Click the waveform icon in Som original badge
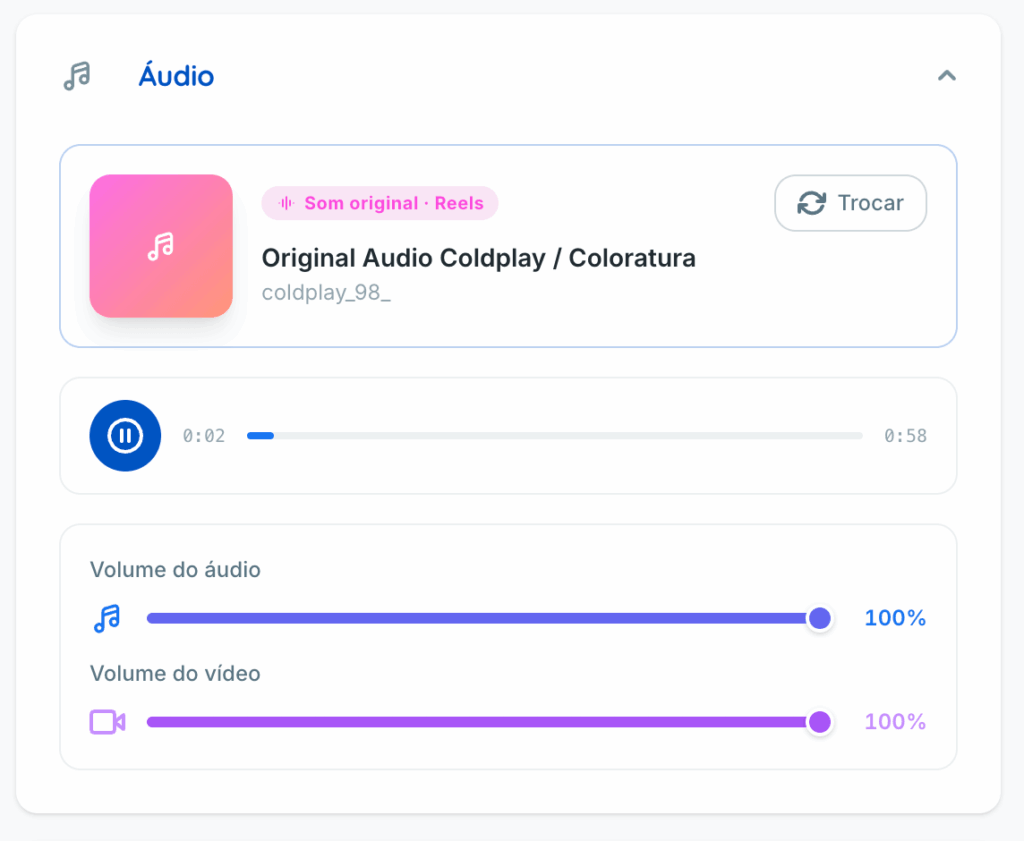This screenshot has width=1024, height=841. pos(286,203)
